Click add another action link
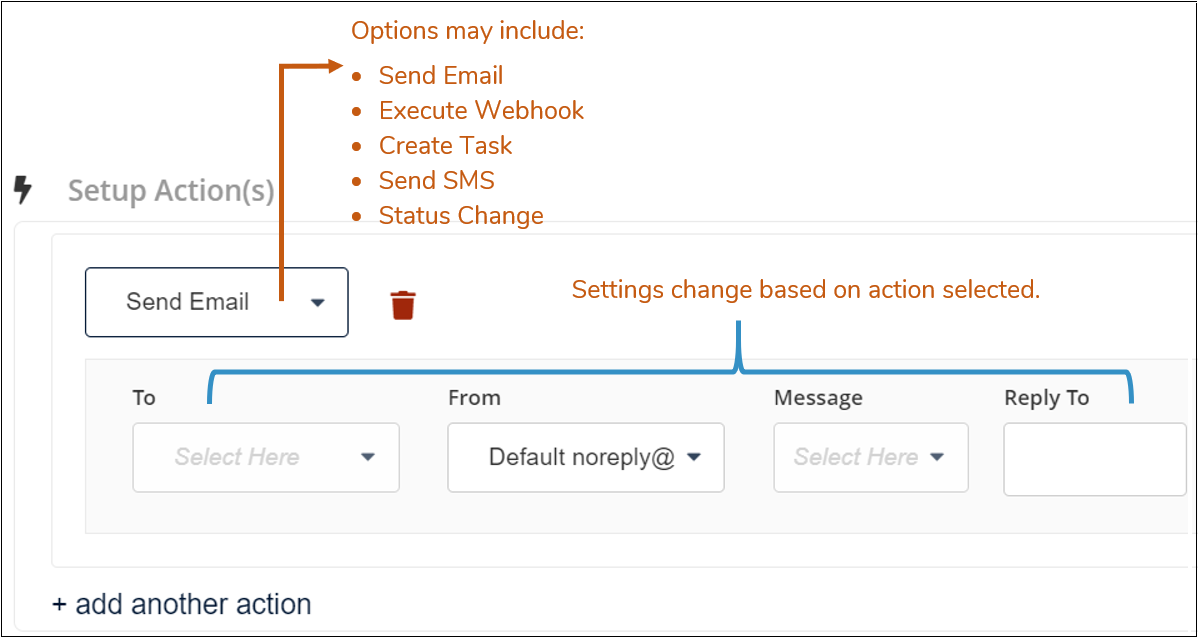This screenshot has height=638, width=1198. 181,604
